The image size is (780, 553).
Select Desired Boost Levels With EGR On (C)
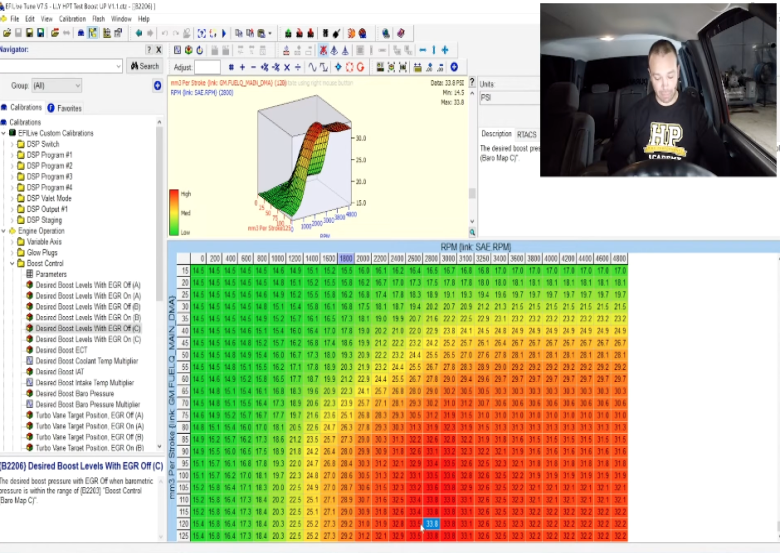(83, 339)
